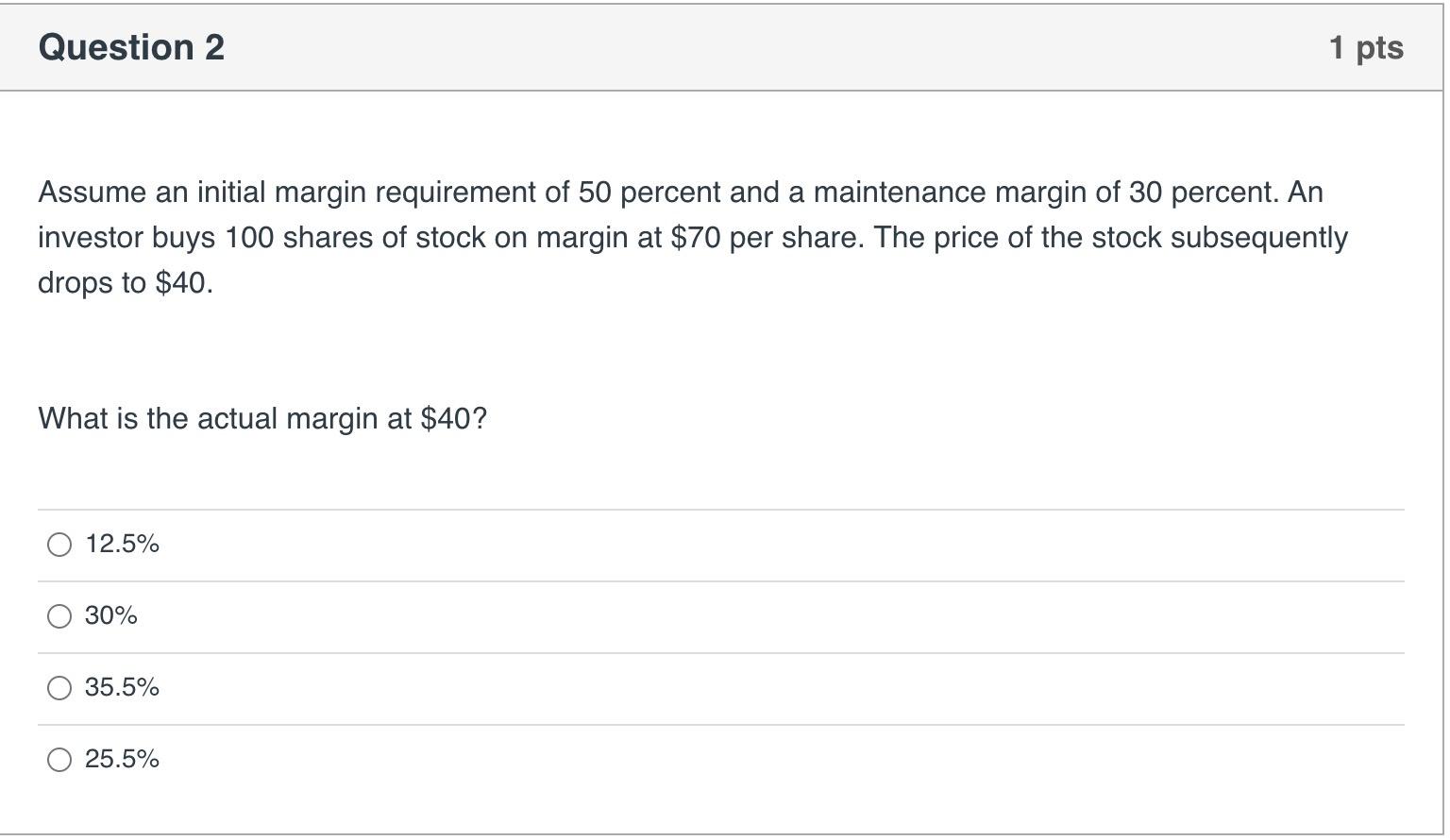Choose the 30% radio button
Screen dimensions: 1450x840
(x=59, y=616)
